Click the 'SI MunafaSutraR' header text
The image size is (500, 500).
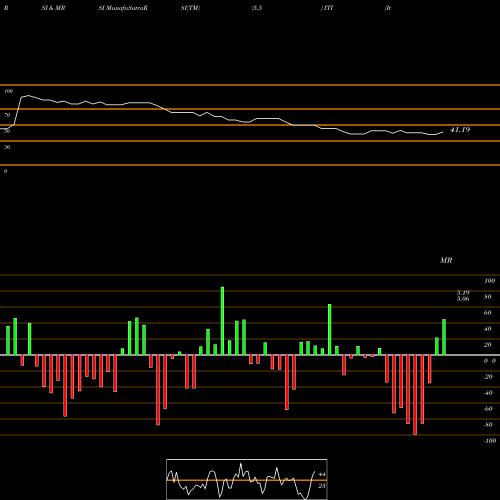tap(123, 8)
